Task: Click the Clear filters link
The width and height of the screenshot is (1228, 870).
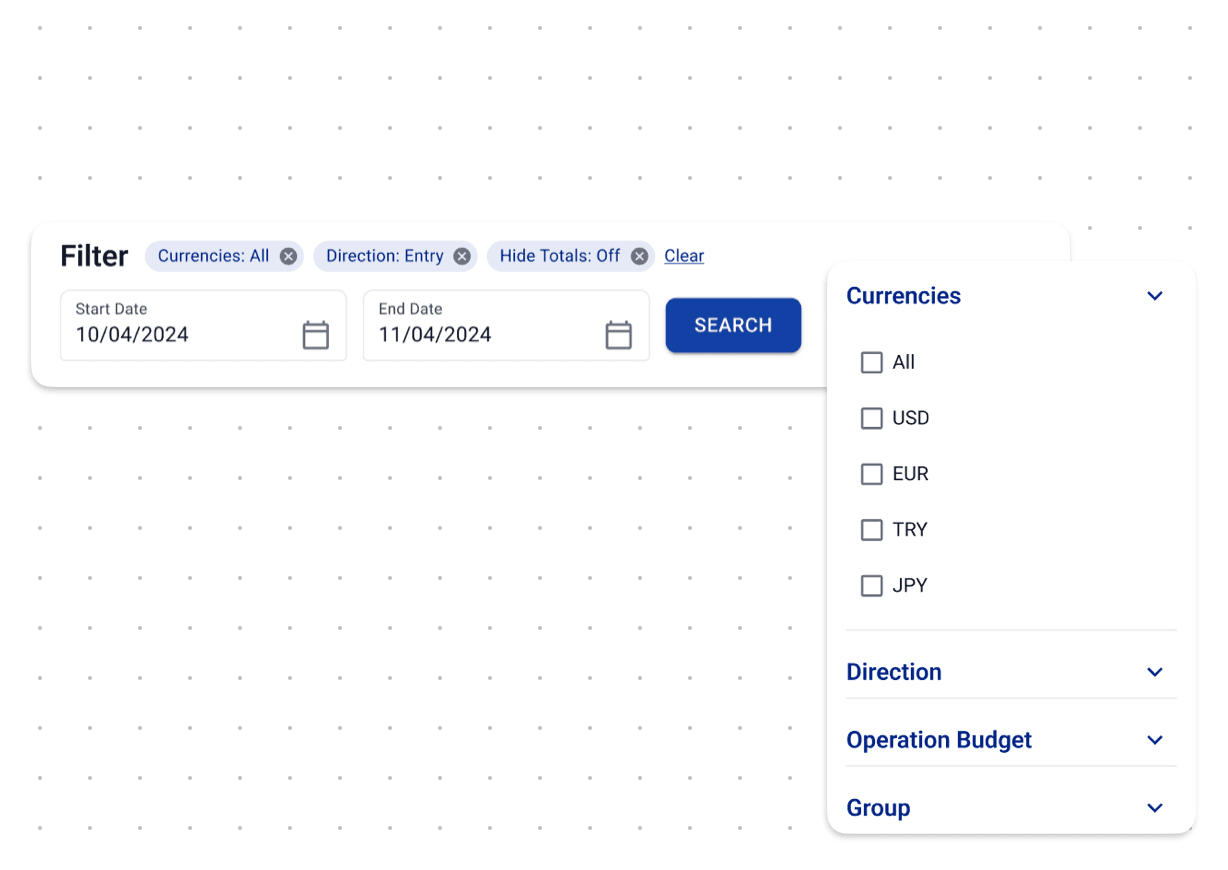Action: [684, 256]
